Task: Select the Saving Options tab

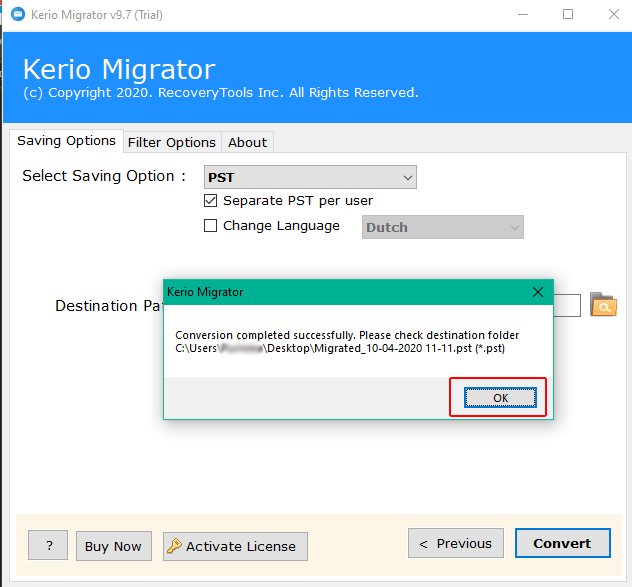Action: click(x=66, y=141)
